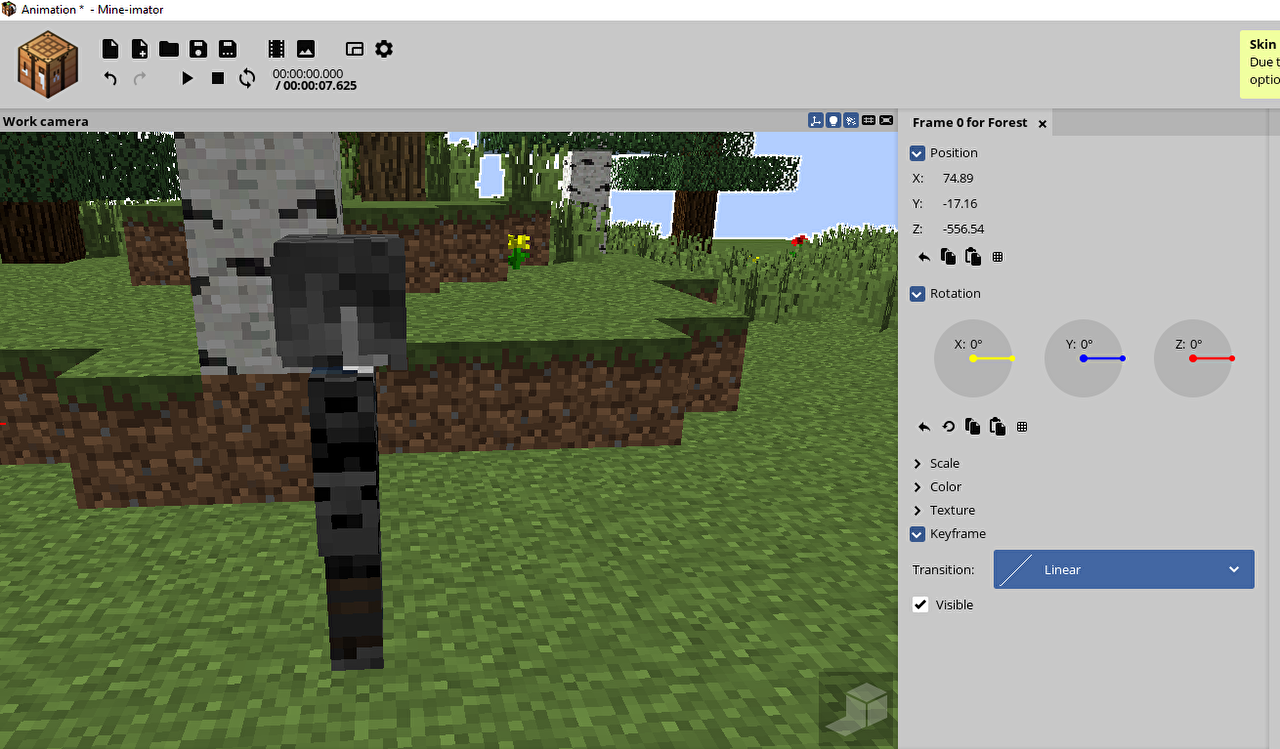Copy rotation values icon
This screenshot has width=1280, height=749.
[x=972, y=427]
